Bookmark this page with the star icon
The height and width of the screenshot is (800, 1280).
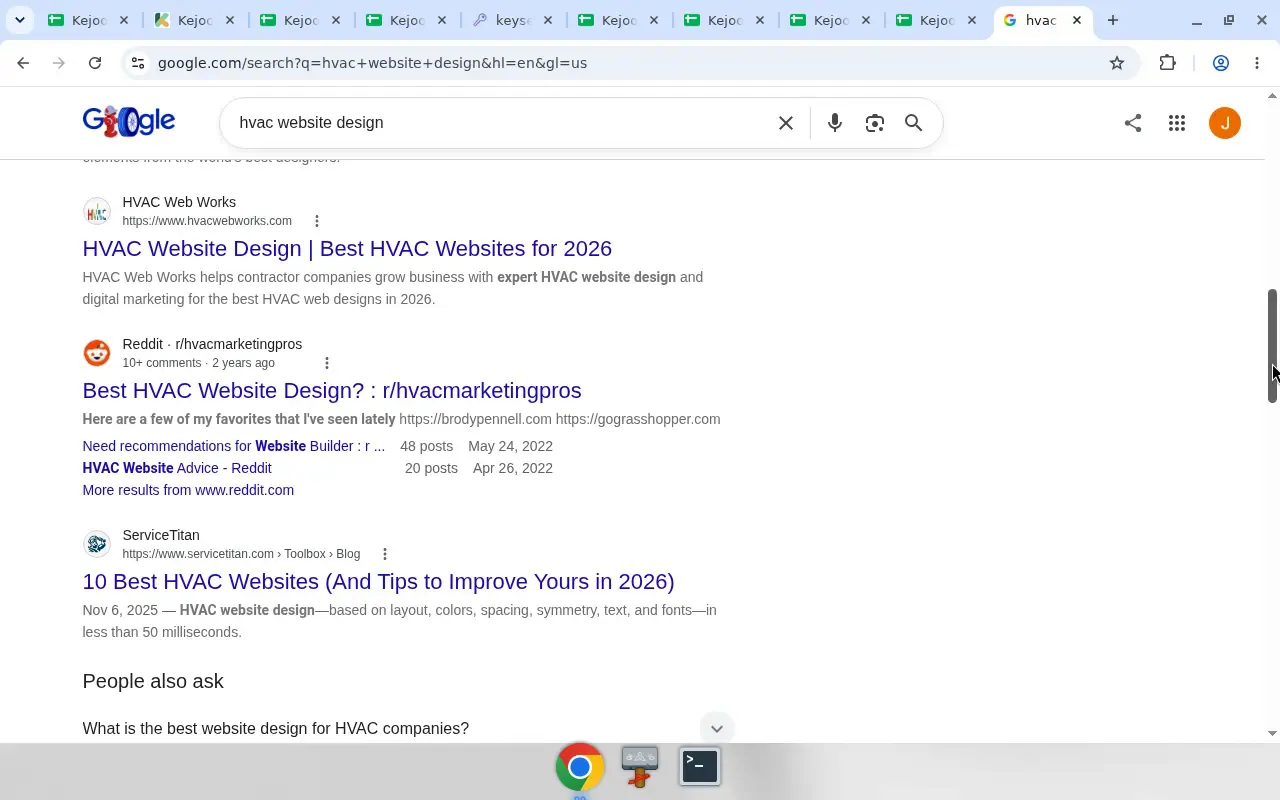[1117, 63]
